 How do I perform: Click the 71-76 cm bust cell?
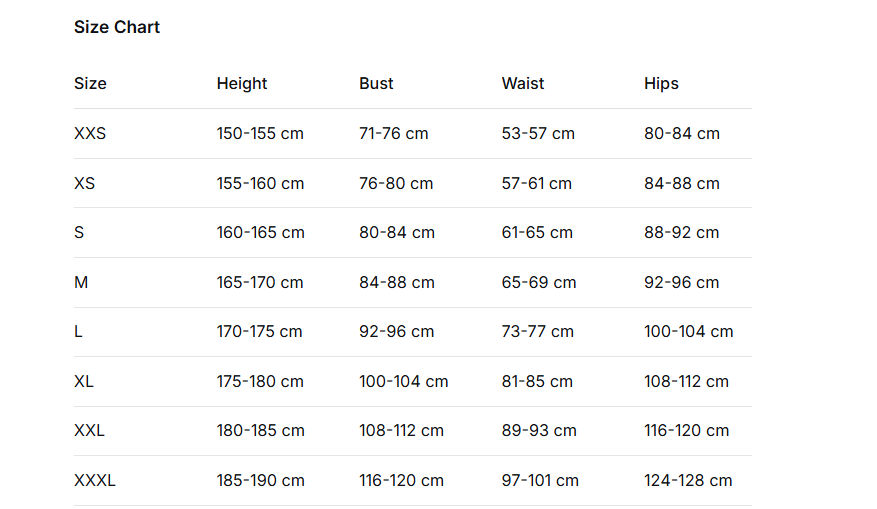[x=393, y=134]
